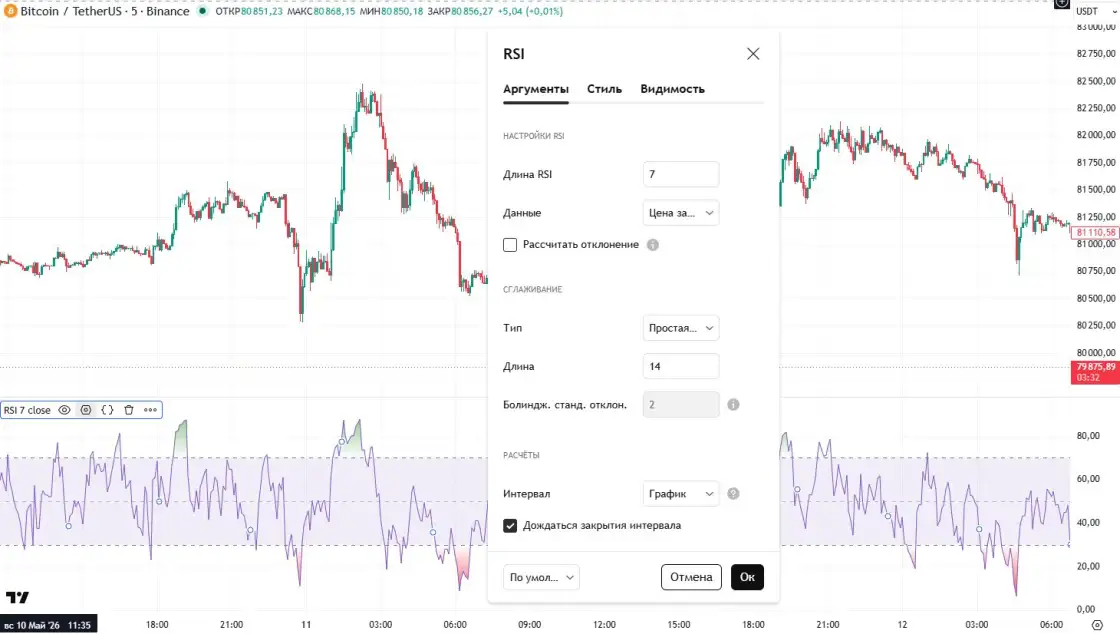Click info icon beside Болиндж. станд. отклон.

[733, 405]
